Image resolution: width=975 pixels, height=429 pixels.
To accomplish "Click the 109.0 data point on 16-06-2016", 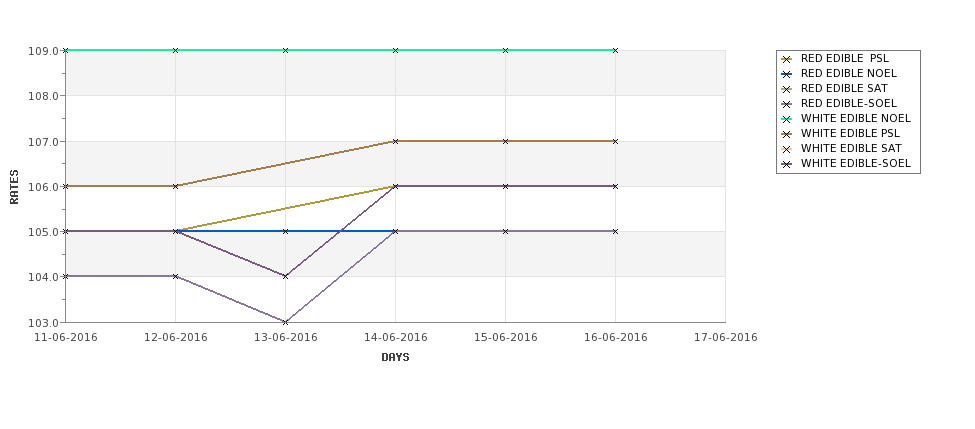I will pyautogui.click(x=615, y=50).
